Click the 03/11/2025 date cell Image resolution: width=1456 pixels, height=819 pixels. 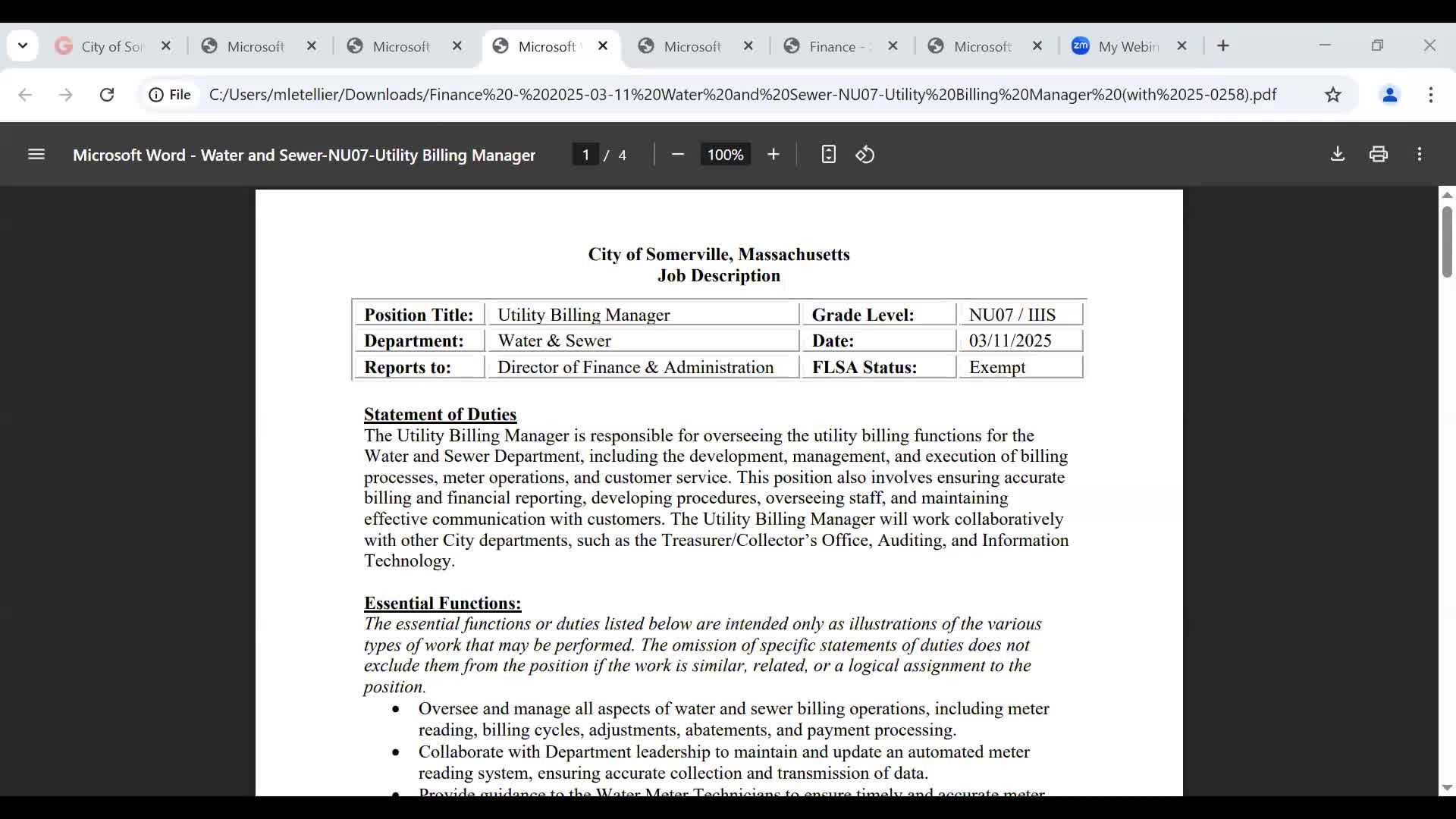pyautogui.click(x=1021, y=340)
